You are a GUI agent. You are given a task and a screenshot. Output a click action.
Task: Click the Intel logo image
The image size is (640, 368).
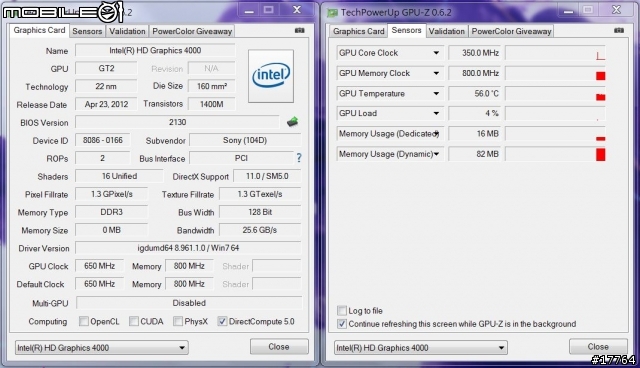tap(271, 76)
